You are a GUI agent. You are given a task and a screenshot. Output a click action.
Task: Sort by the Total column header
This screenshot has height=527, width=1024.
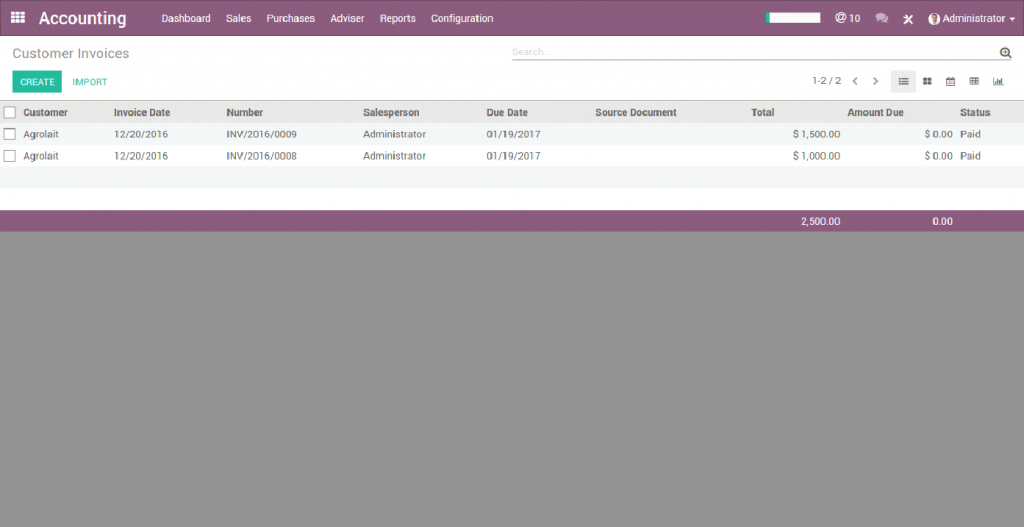click(763, 112)
